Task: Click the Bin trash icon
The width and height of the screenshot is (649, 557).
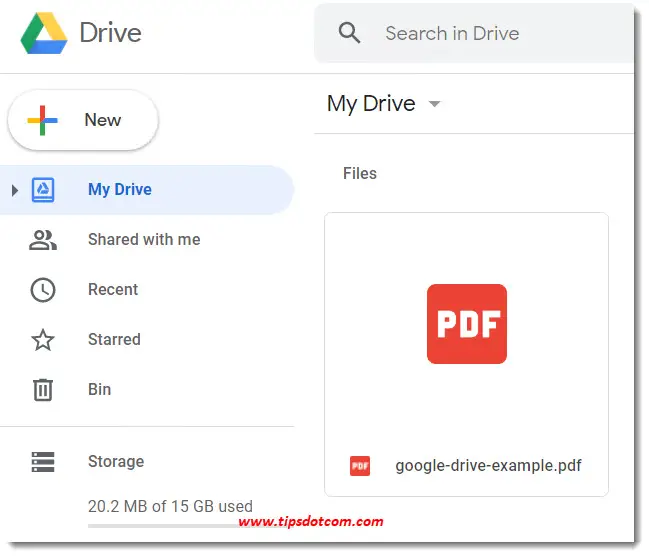Action: click(x=43, y=390)
